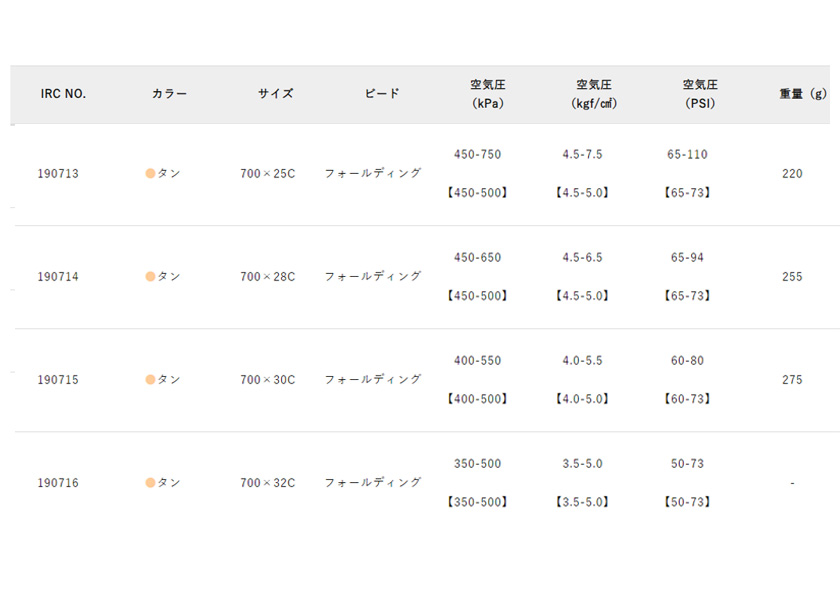Click the 700×32C size cell
The height and width of the screenshot is (600, 840).
pyautogui.click(x=267, y=483)
